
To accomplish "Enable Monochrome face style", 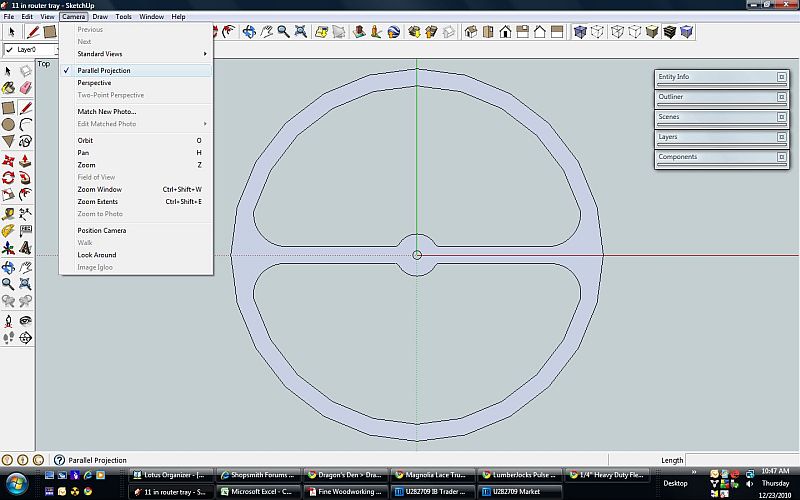I will coord(687,32).
